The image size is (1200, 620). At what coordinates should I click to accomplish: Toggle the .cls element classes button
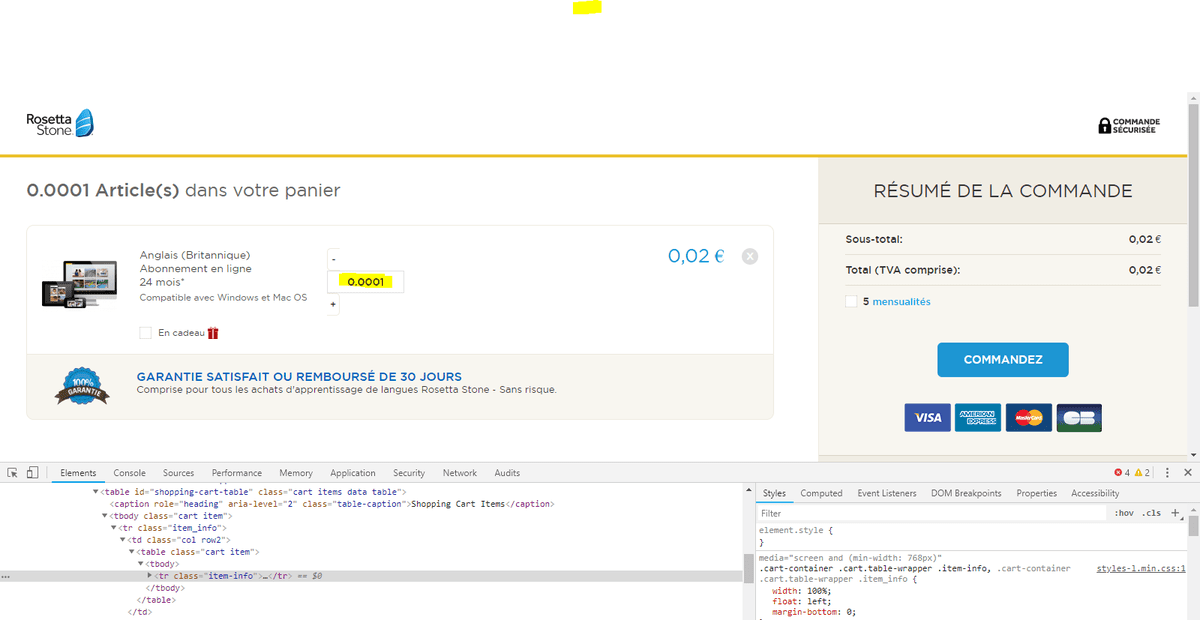[x=1152, y=513]
